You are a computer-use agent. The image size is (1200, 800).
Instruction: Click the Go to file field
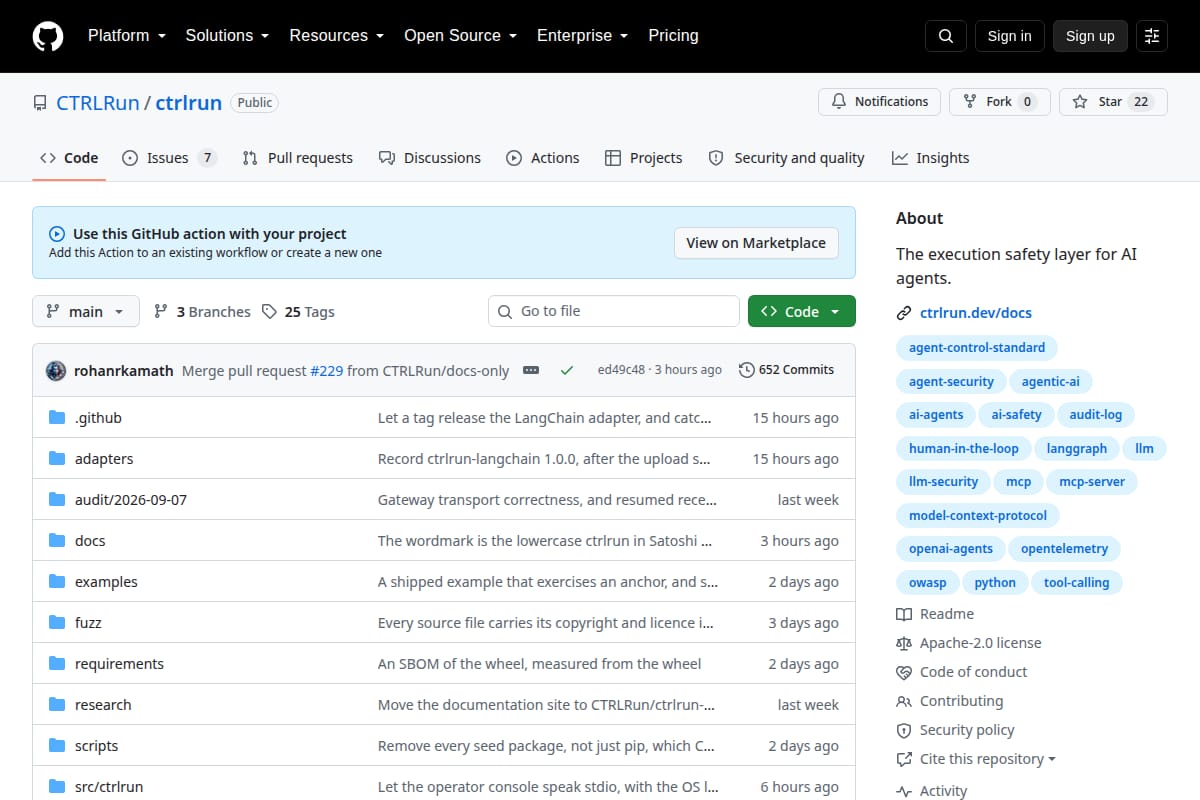[614, 311]
